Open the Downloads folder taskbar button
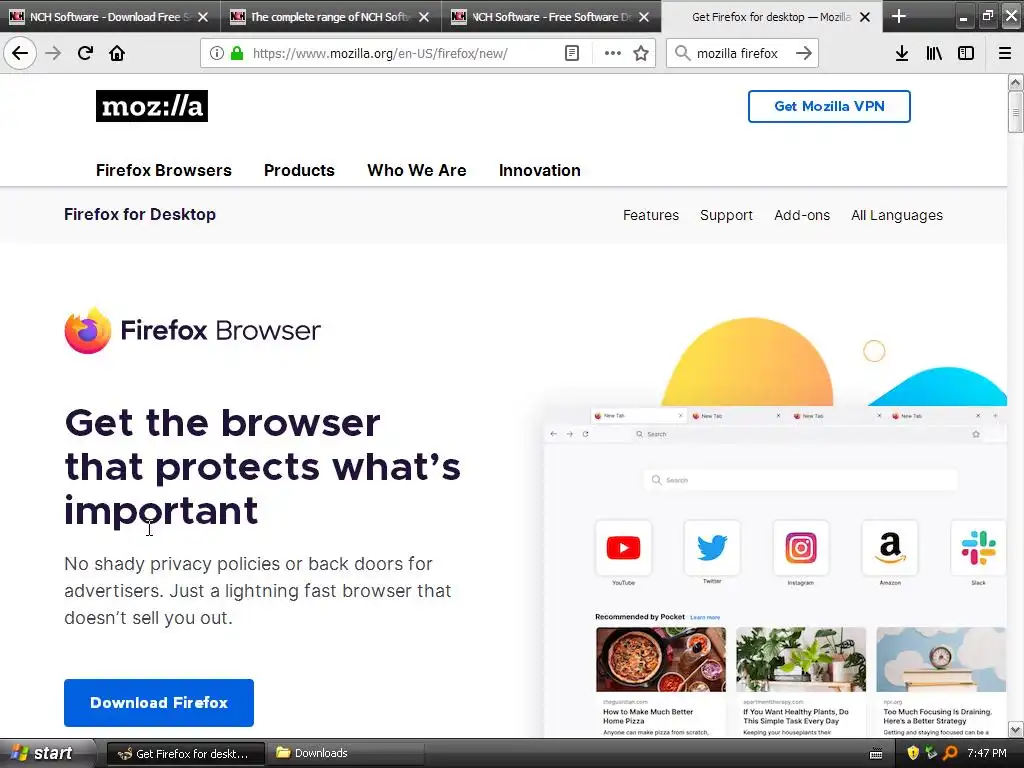The height and width of the screenshot is (768, 1024). click(345, 754)
